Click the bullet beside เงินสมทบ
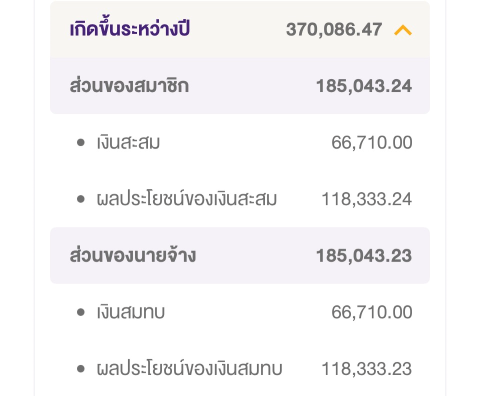The image size is (480, 396). pyautogui.click(x=81, y=312)
